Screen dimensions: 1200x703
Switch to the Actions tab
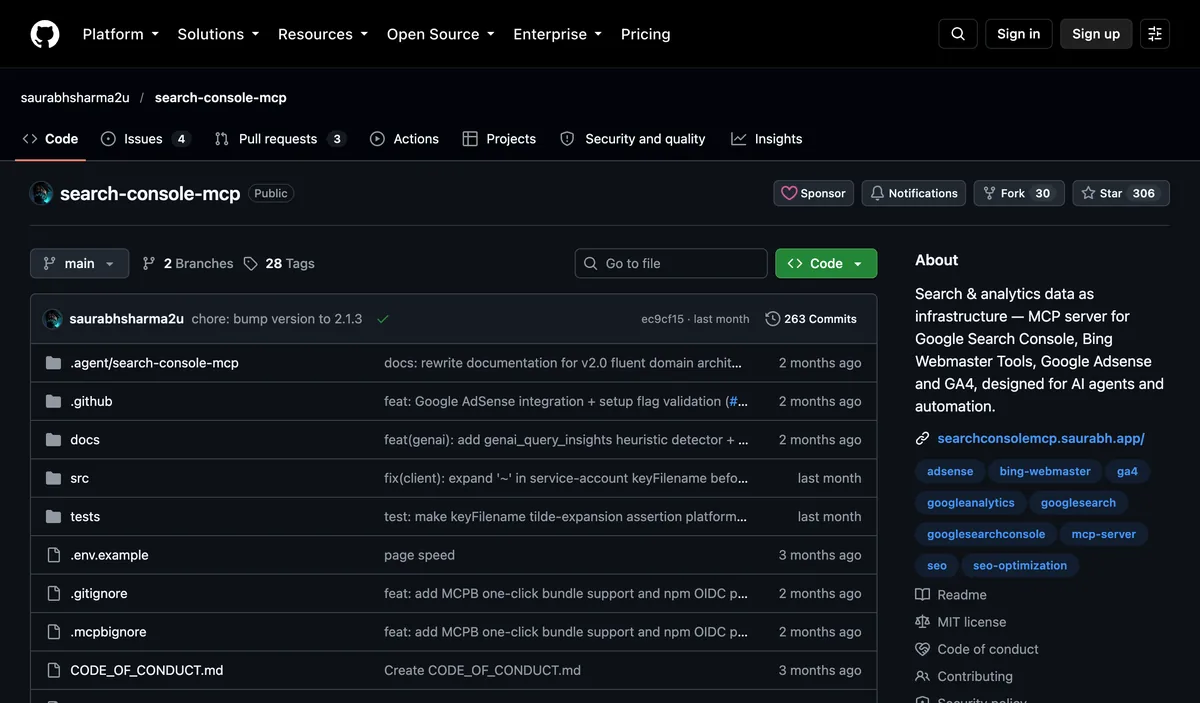point(404,139)
